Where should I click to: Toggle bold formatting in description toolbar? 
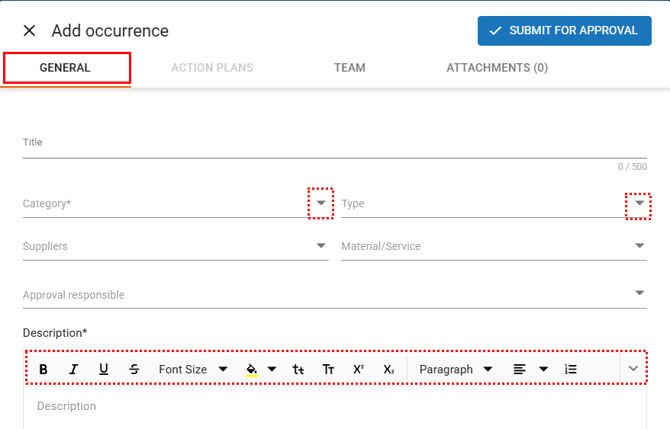pos(43,369)
